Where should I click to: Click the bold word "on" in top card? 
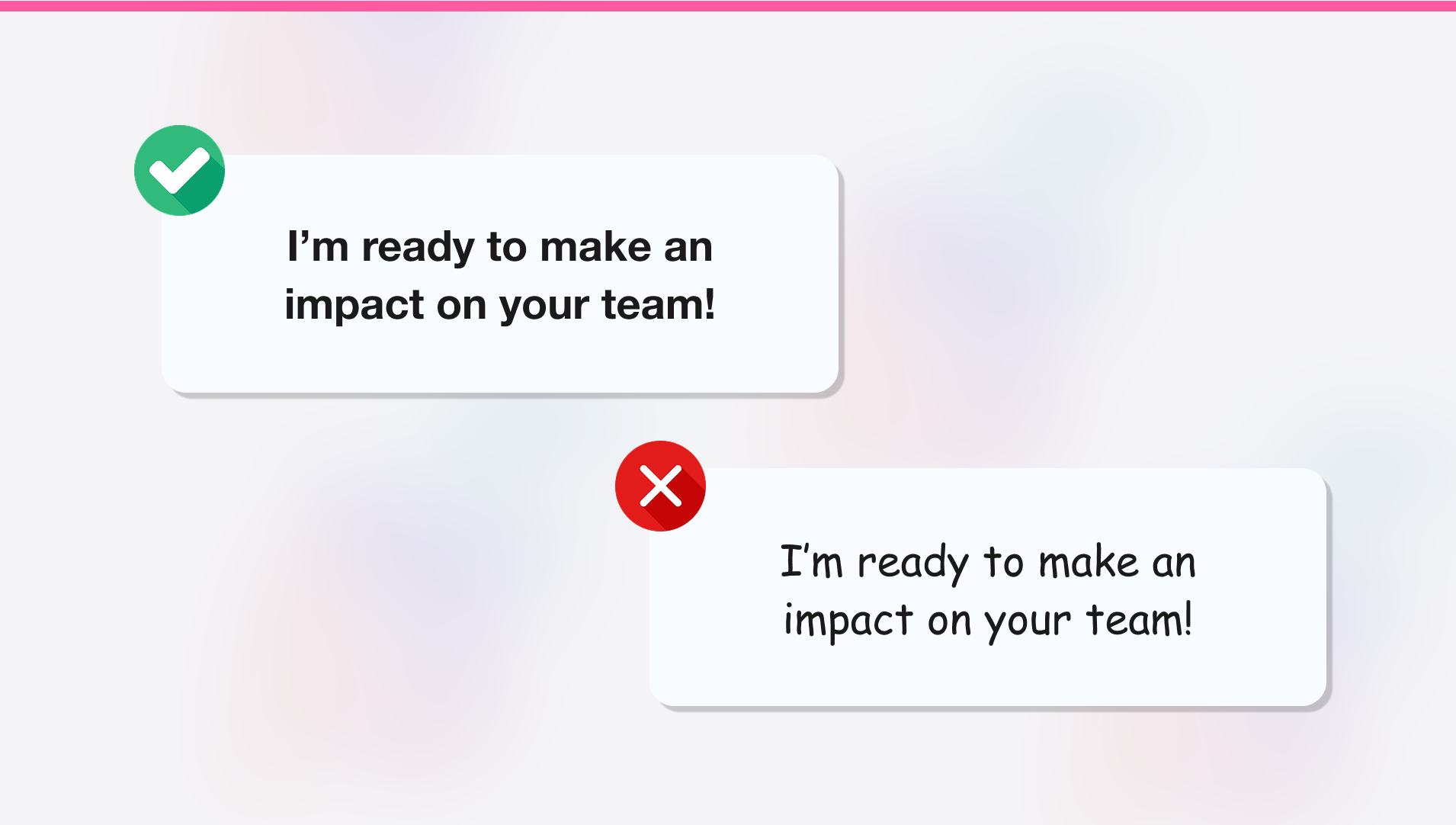pyautogui.click(x=461, y=306)
